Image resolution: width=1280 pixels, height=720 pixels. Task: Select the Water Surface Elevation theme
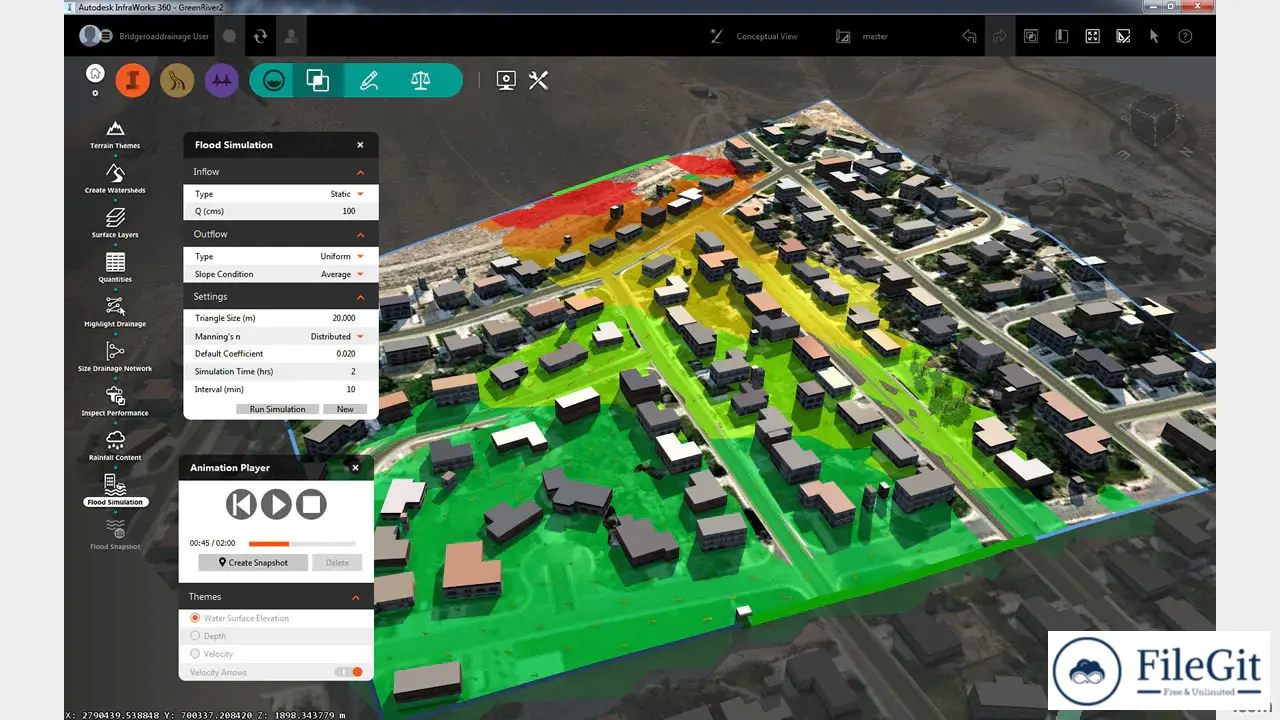tap(195, 618)
